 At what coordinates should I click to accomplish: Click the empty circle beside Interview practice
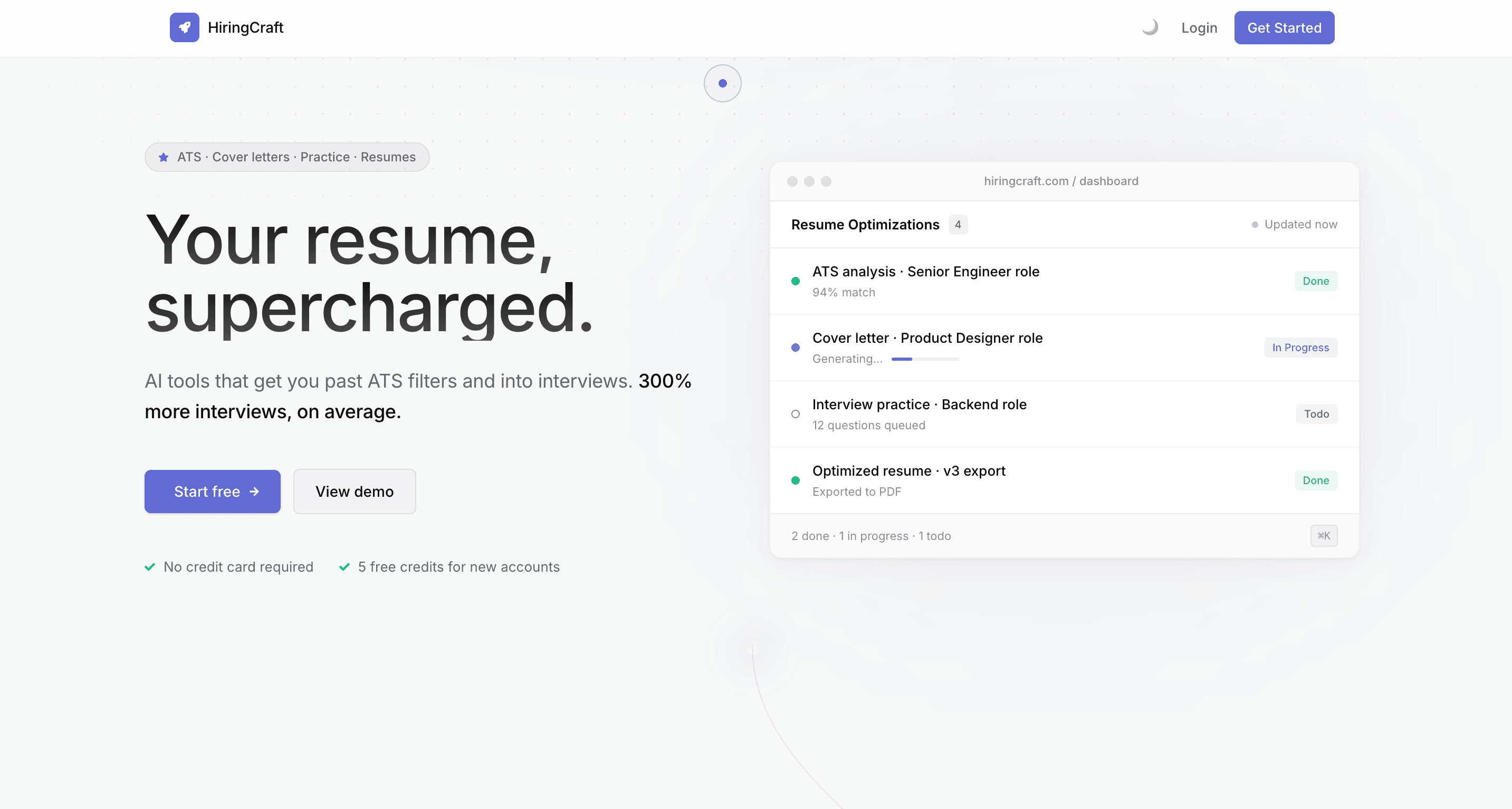click(x=796, y=414)
